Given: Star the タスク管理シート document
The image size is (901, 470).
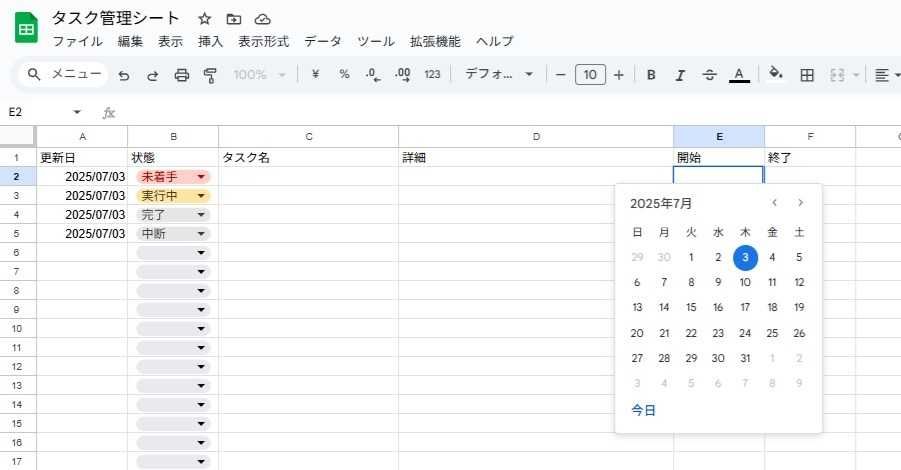Looking at the screenshot, I should [x=205, y=19].
